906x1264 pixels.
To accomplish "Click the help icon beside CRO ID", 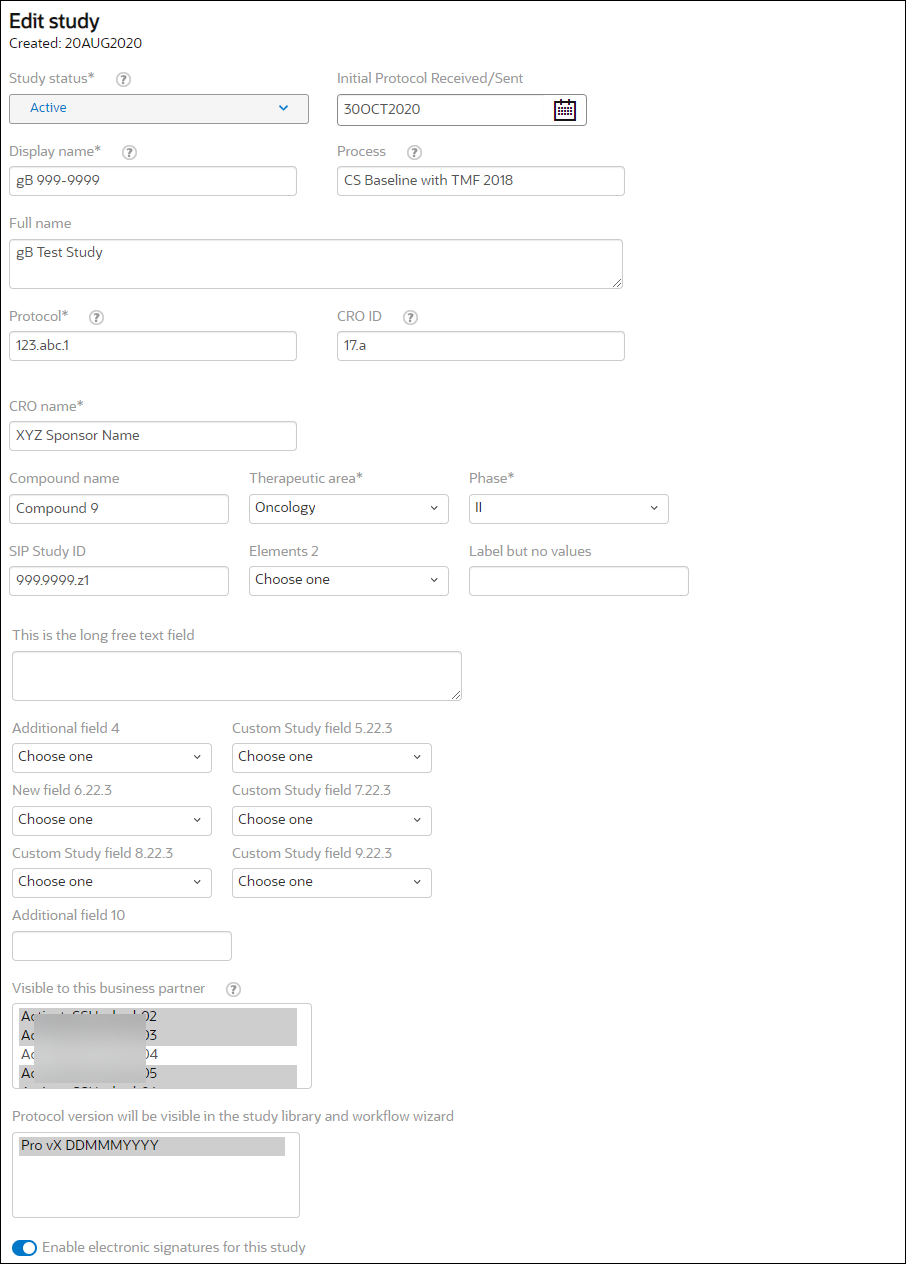I will tap(410, 317).
